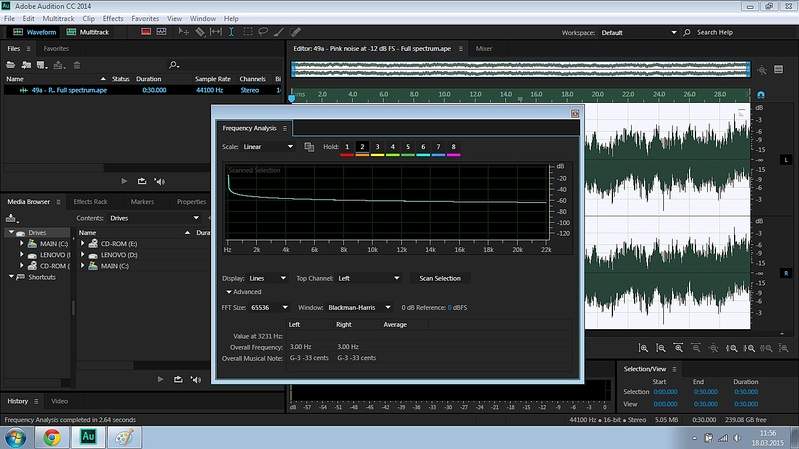
Task: Open the new file icon menu
Action: click(42, 65)
